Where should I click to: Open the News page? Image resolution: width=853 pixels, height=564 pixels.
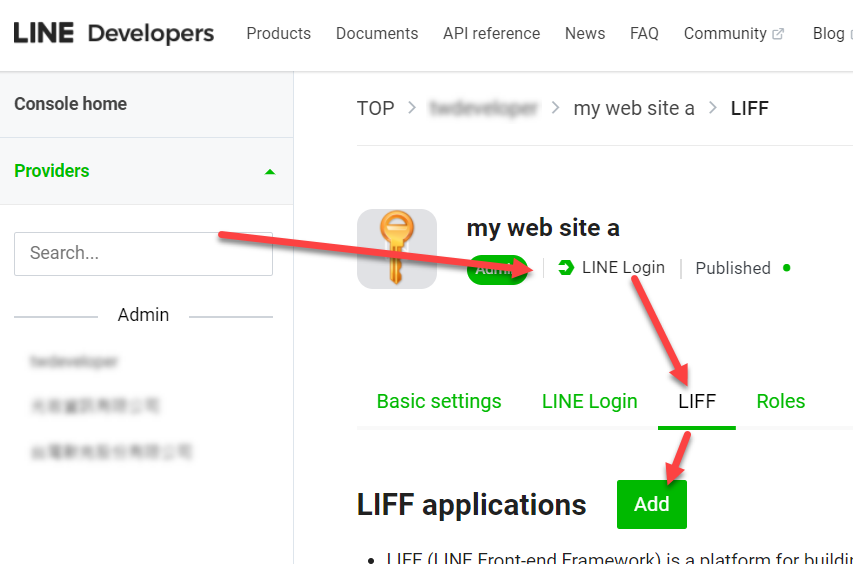pyautogui.click(x=585, y=33)
